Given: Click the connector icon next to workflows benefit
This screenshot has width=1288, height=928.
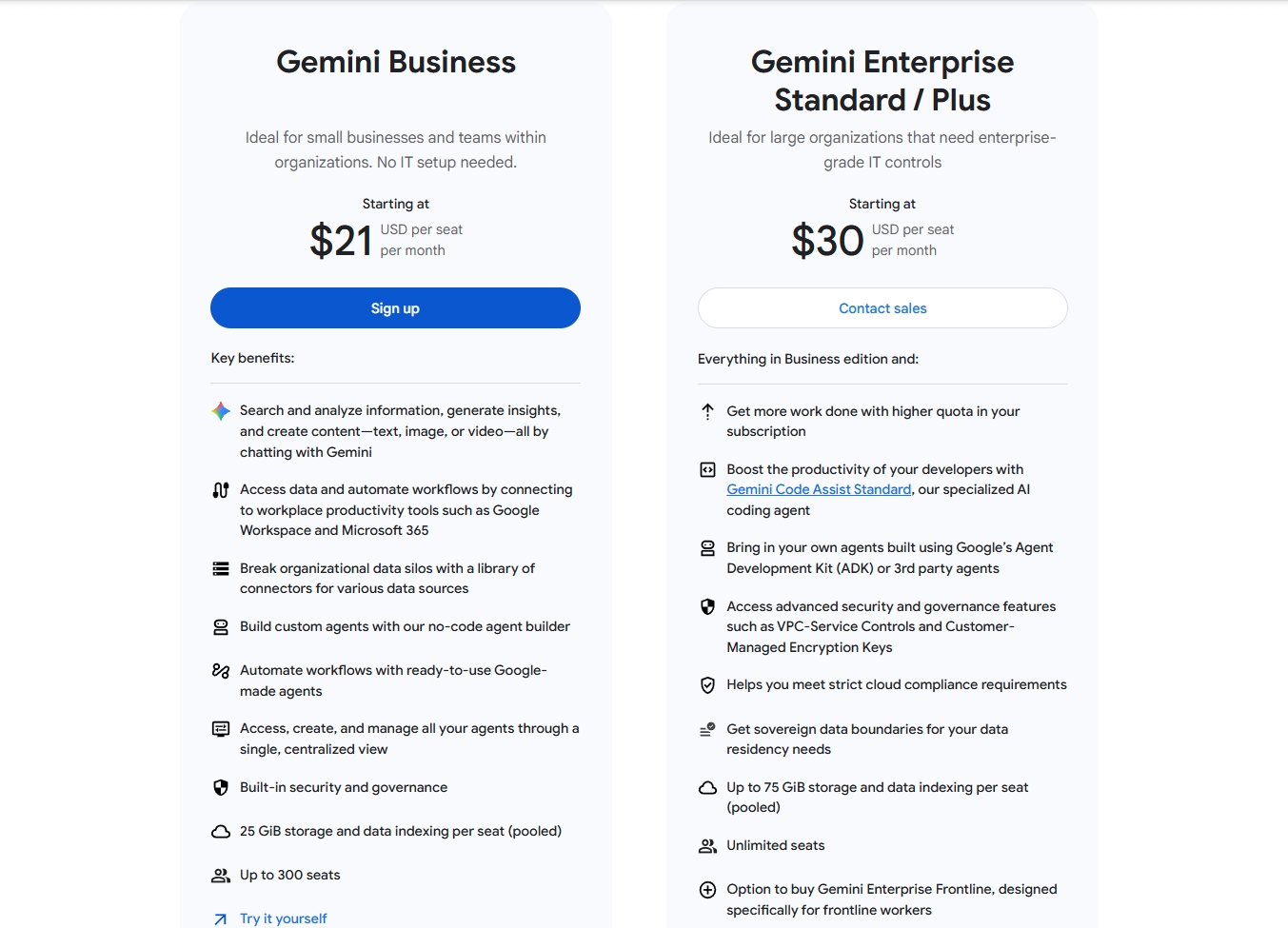Looking at the screenshot, I should click(x=221, y=490).
